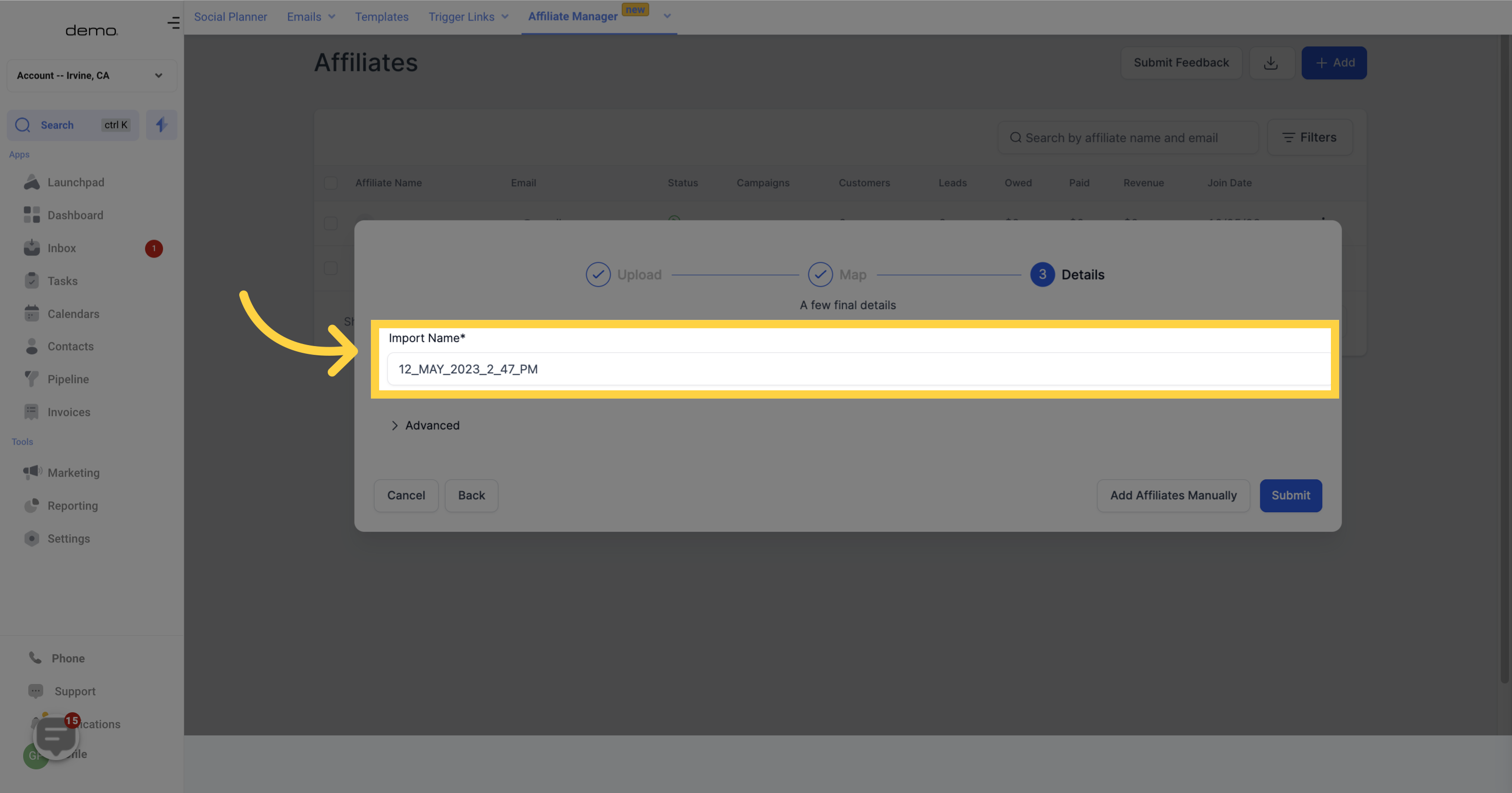Click the Status column header
1512x793 pixels.
683,183
